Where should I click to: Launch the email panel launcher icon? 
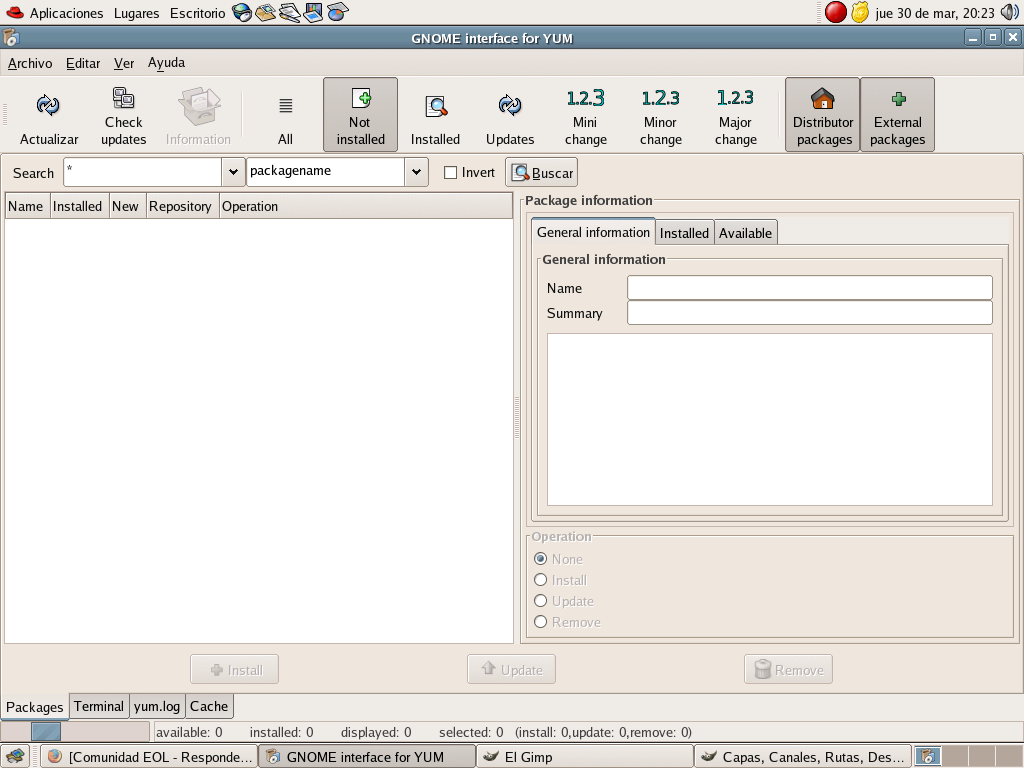pyautogui.click(x=265, y=12)
